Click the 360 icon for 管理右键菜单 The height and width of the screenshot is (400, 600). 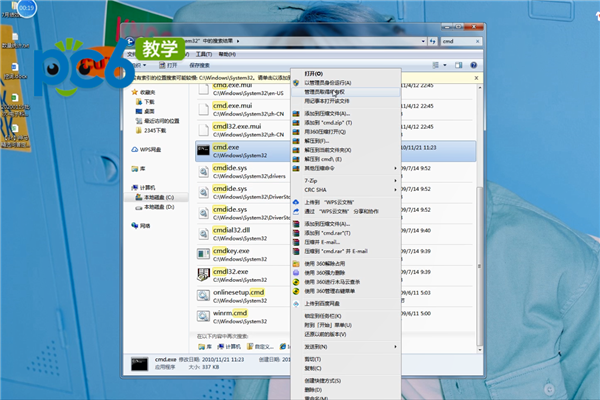pos(296,291)
